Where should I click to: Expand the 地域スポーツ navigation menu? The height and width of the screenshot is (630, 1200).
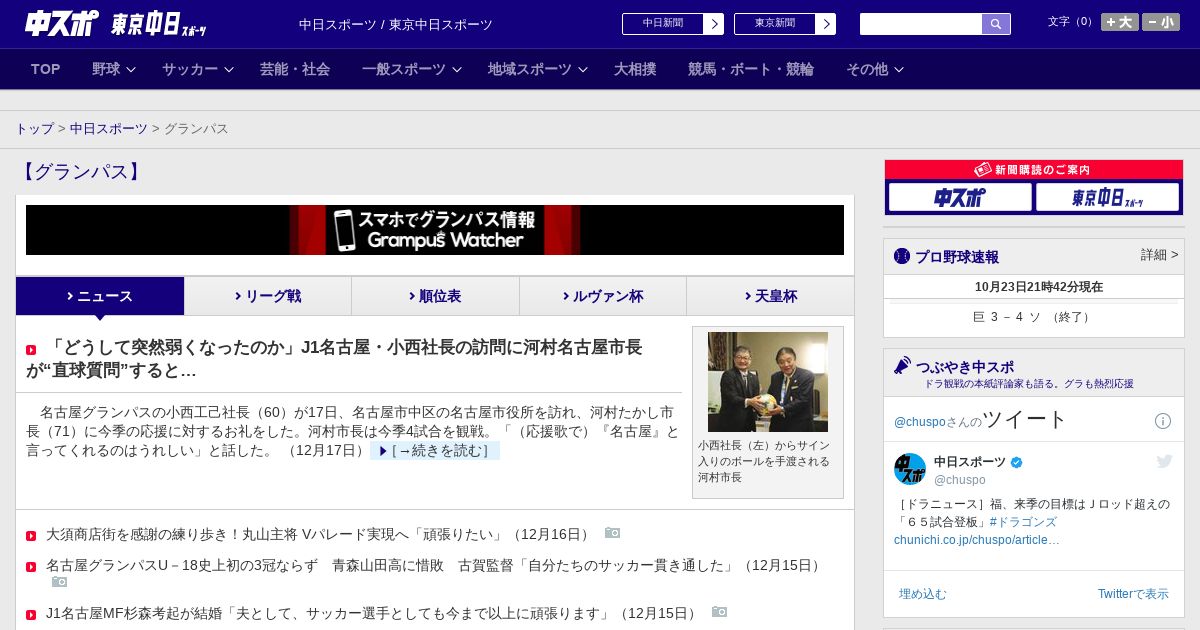coord(538,69)
